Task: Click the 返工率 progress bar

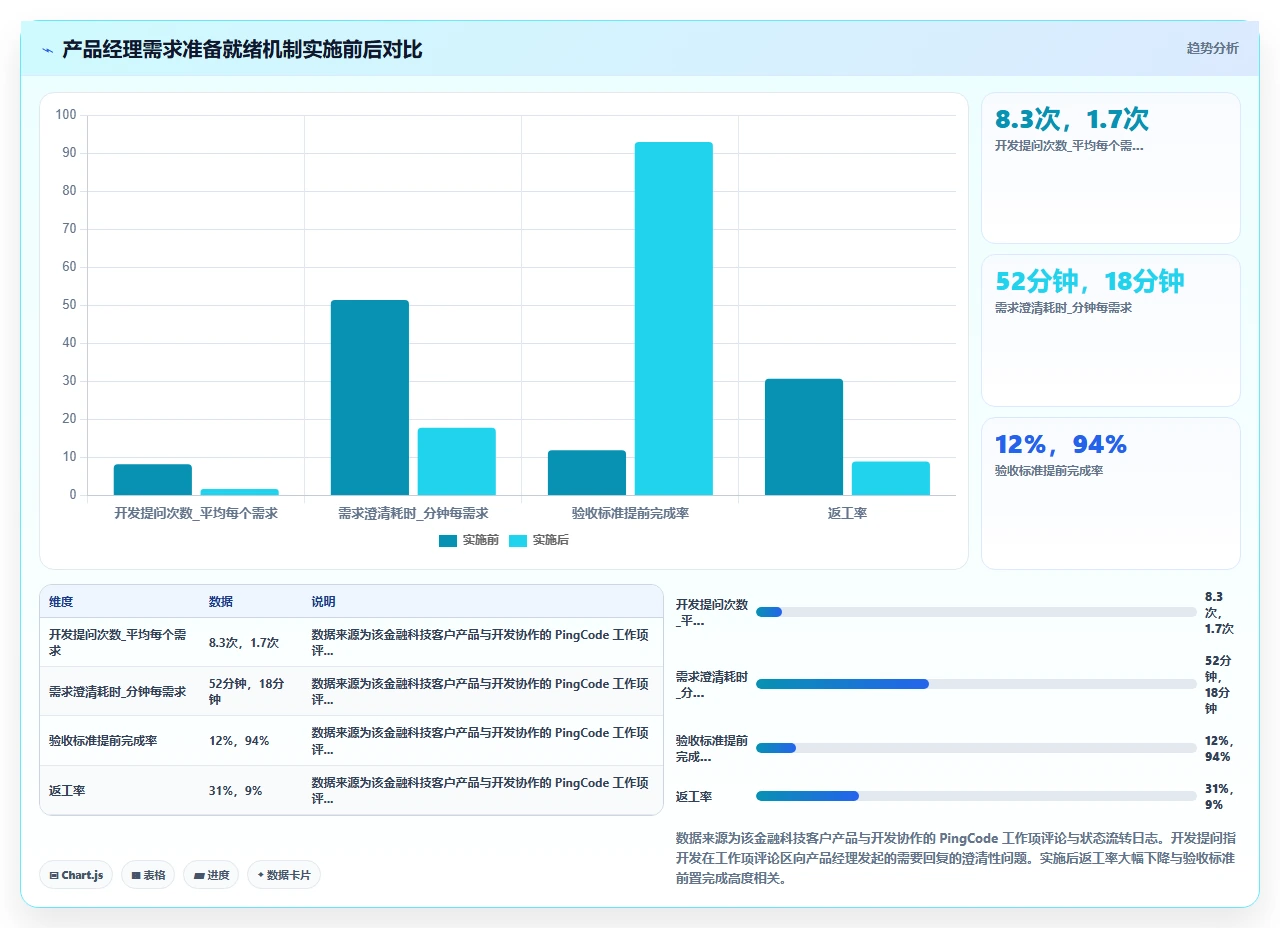Action: tap(976, 796)
